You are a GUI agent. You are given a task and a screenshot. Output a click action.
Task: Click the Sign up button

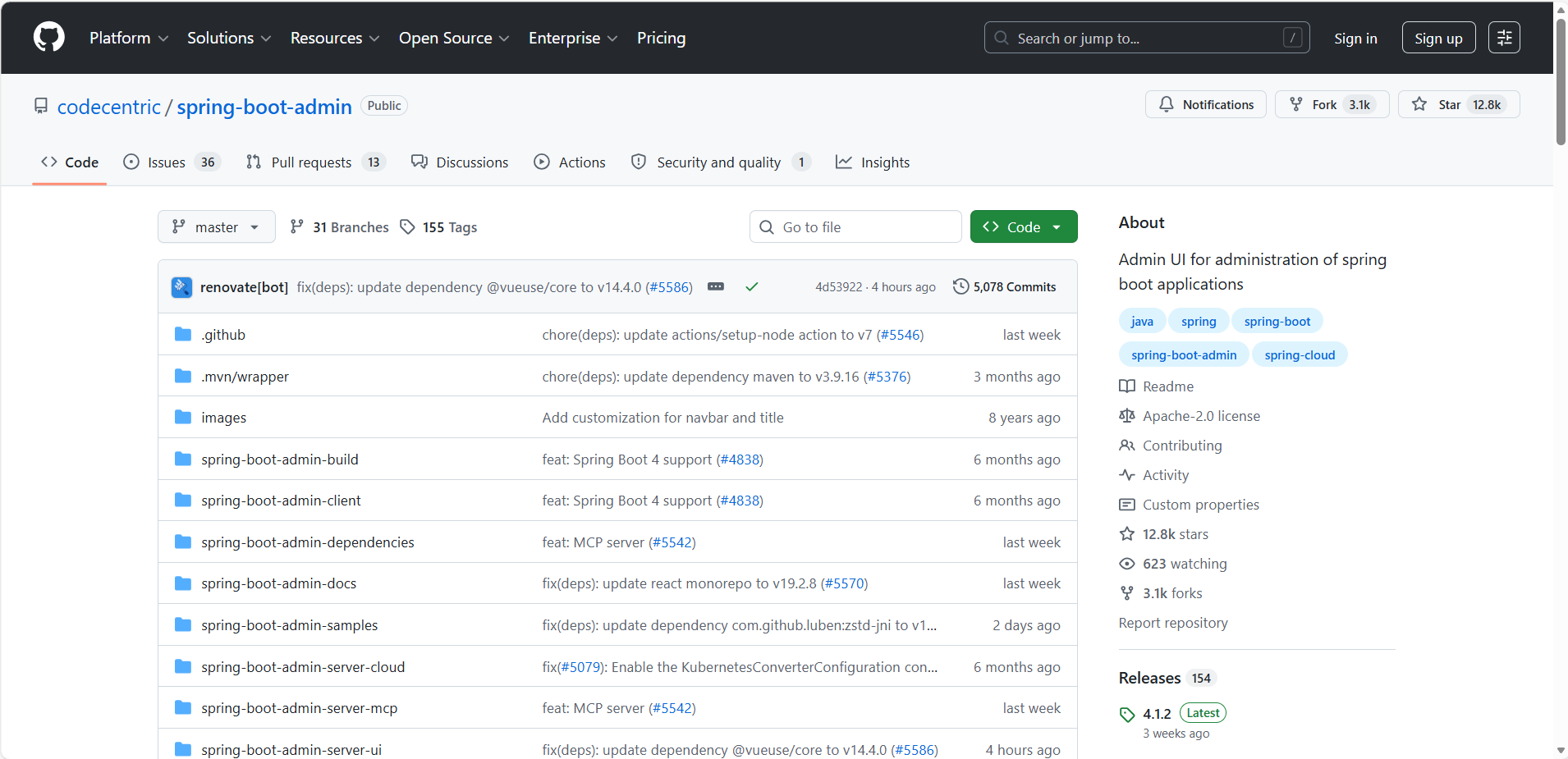click(x=1438, y=38)
